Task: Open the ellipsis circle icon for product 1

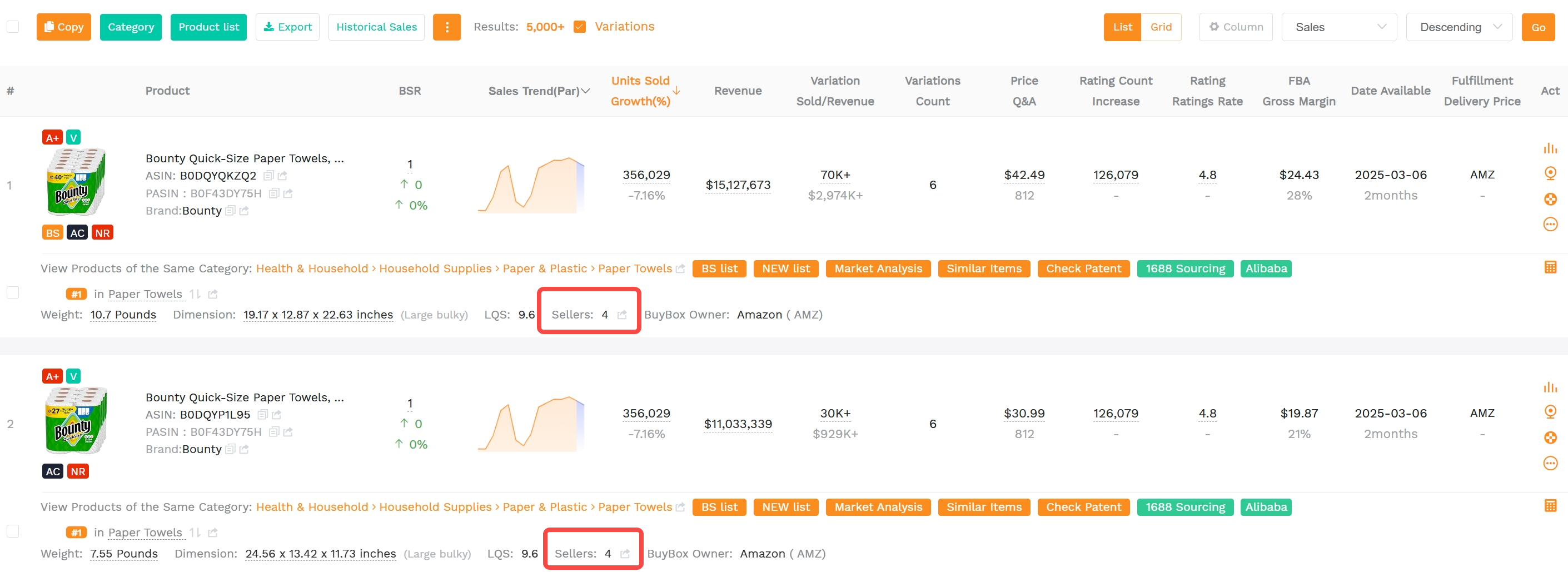Action: pyautogui.click(x=1550, y=225)
